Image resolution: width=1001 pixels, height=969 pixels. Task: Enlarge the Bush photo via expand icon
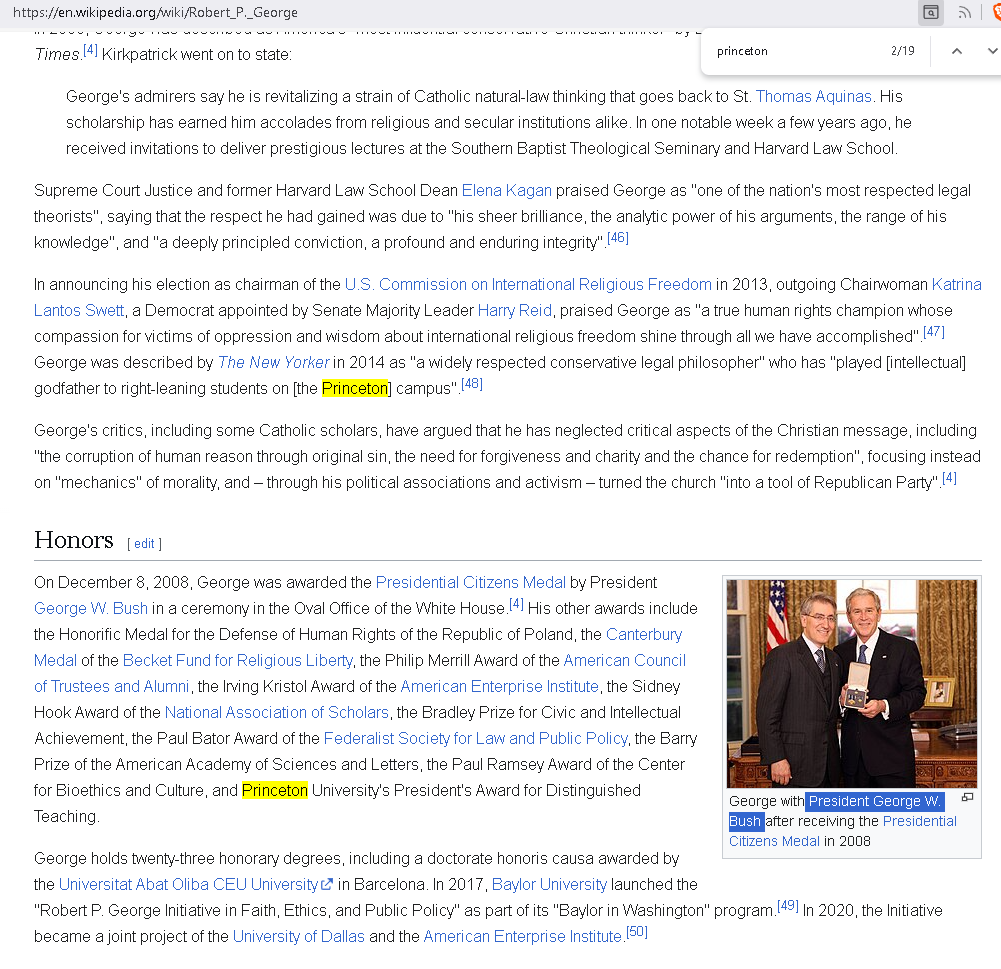click(967, 797)
